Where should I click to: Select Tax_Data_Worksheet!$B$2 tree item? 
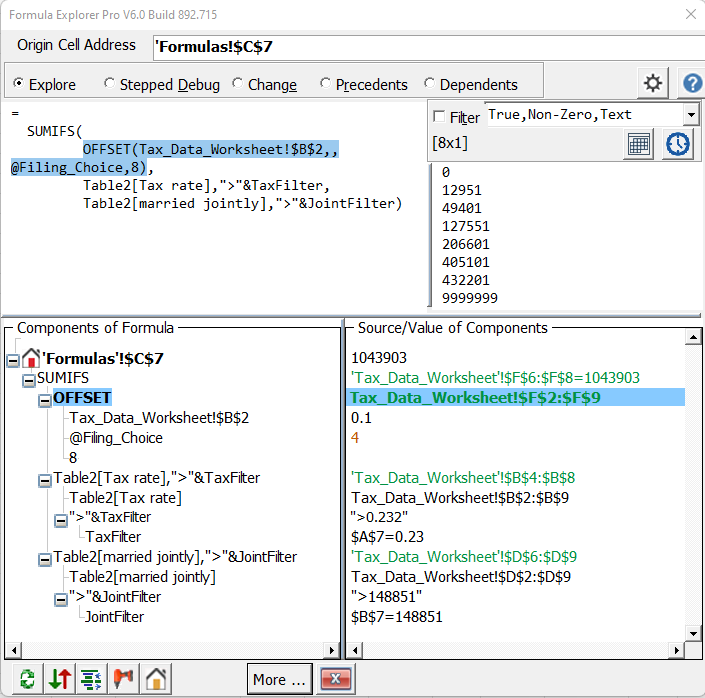click(x=159, y=418)
